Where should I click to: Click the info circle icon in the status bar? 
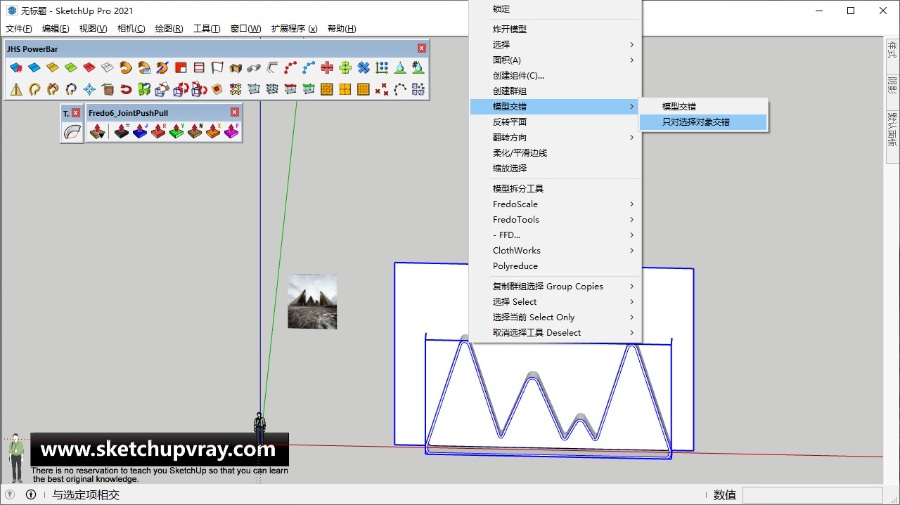[x=31, y=495]
